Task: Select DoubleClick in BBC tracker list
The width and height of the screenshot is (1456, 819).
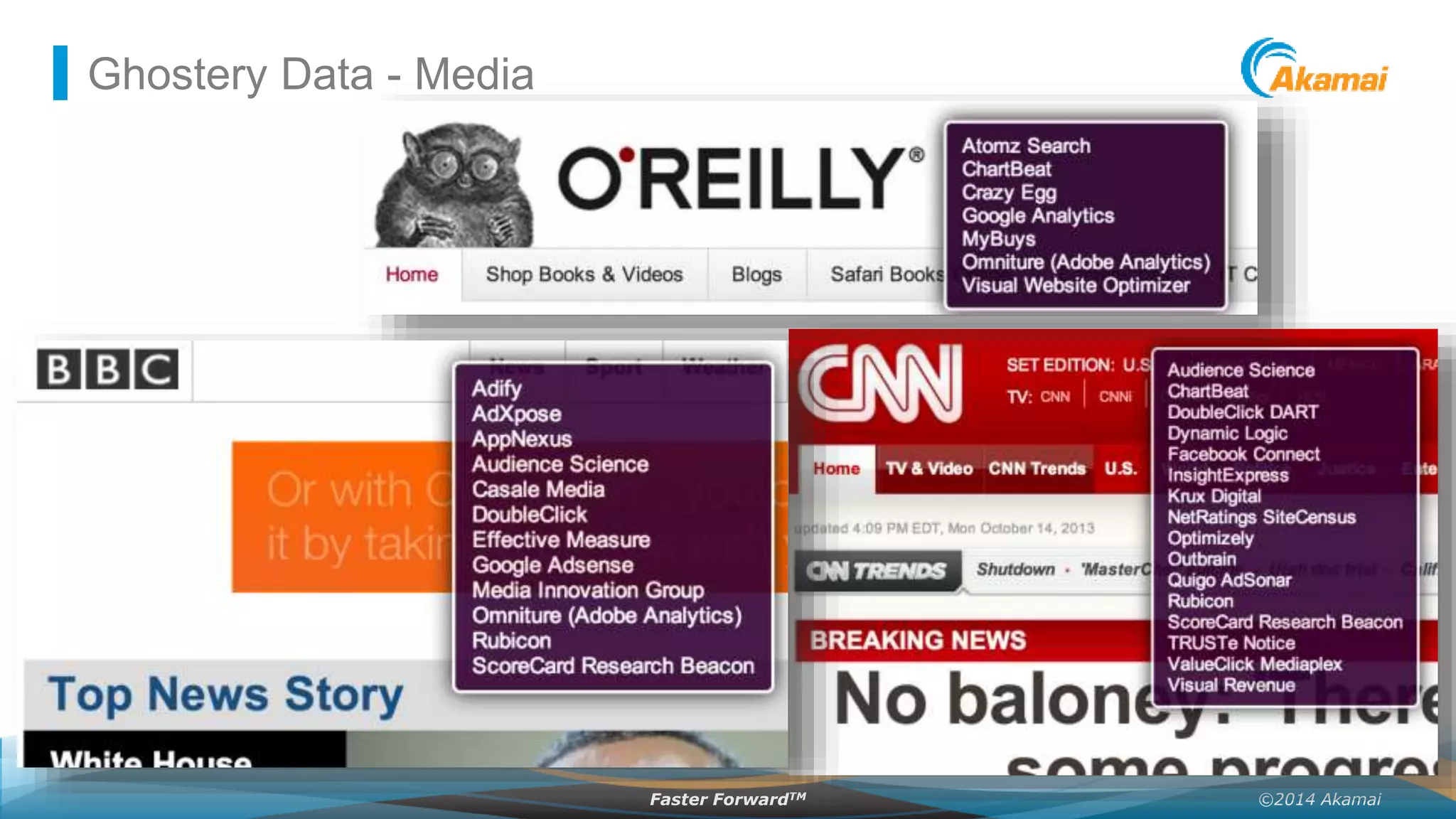Action: tap(529, 515)
